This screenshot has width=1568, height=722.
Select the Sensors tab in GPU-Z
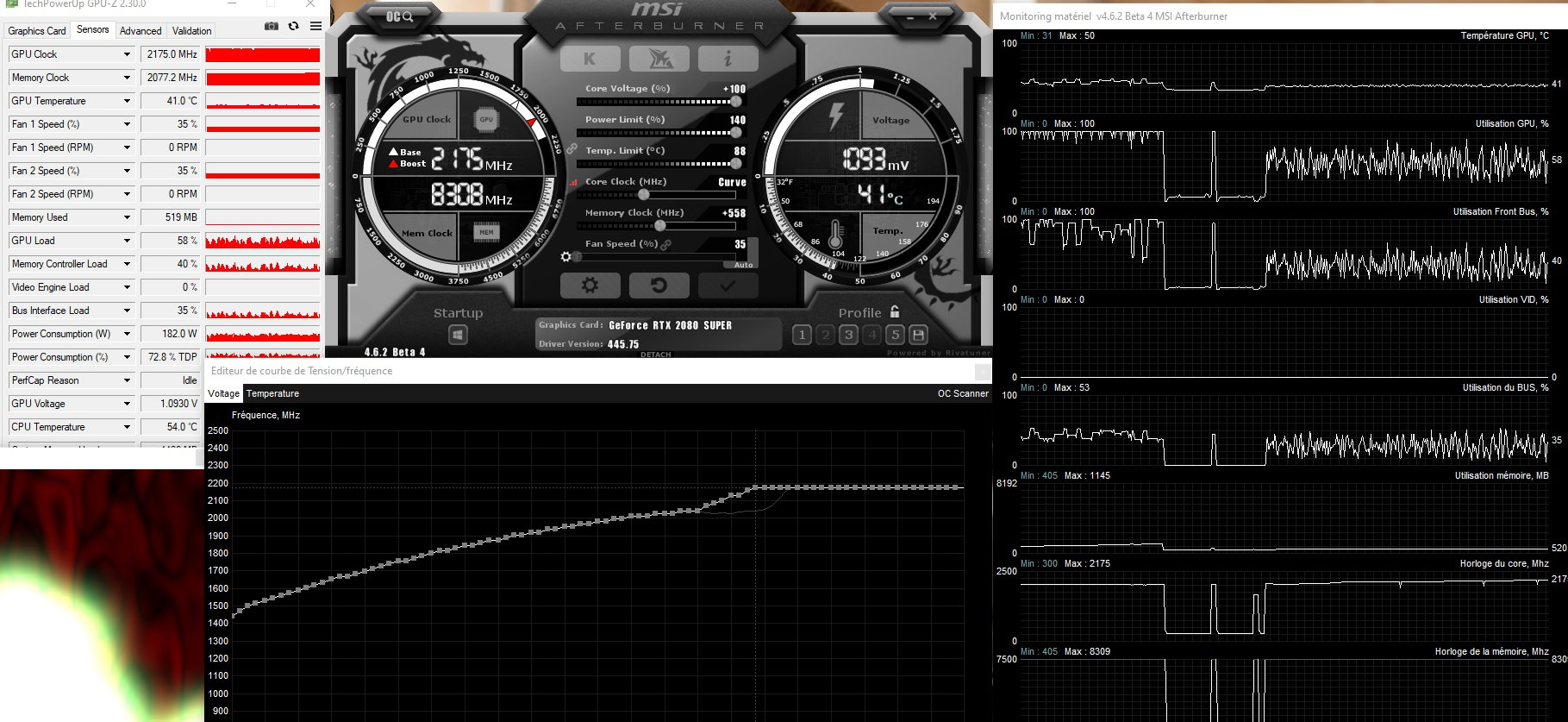(93, 29)
